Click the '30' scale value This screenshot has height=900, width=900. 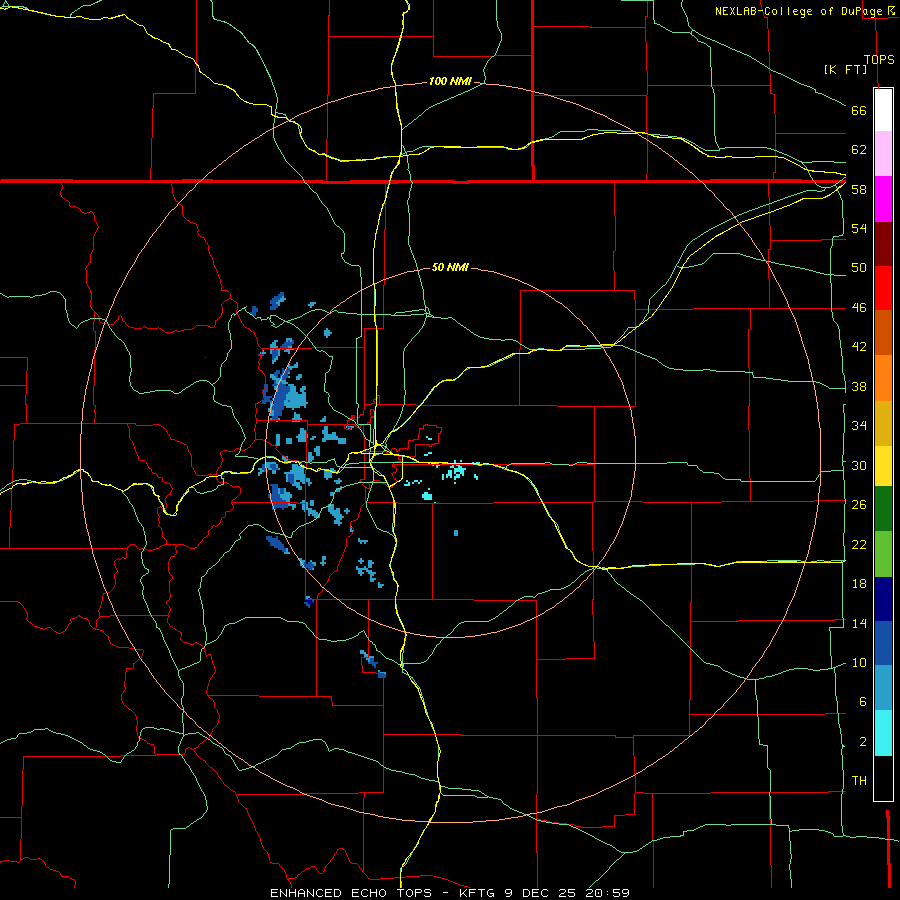point(859,465)
